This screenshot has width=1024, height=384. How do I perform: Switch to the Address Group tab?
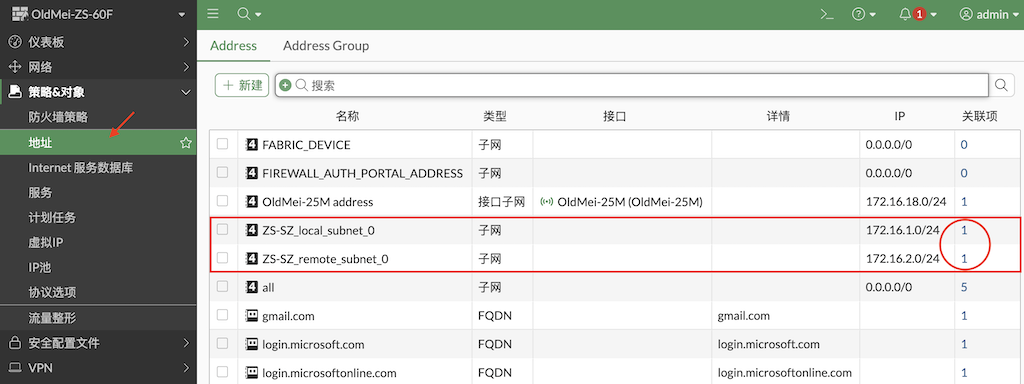coord(326,46)
